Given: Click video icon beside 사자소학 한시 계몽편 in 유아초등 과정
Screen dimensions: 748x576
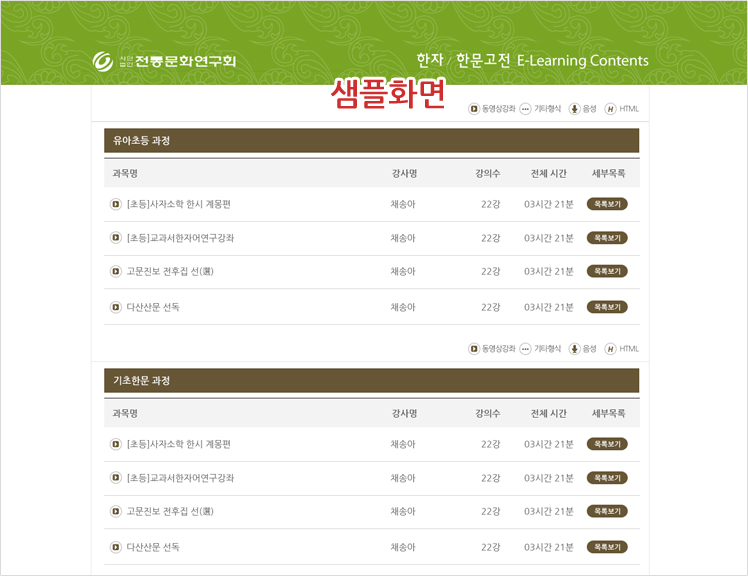Looking at the screenshot, I should 115,204.
